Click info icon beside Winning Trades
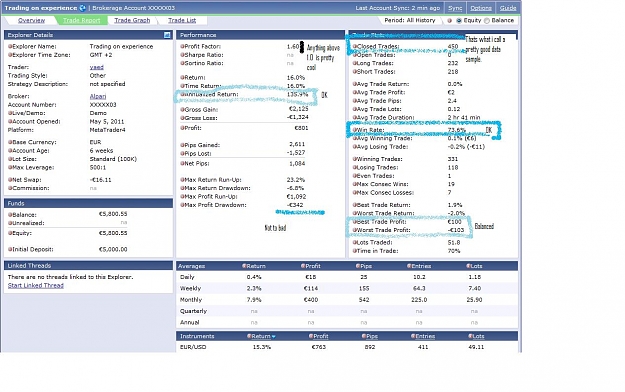Image resolution: width=625 pixels, height=392 pixels. [x=354, y=159]
